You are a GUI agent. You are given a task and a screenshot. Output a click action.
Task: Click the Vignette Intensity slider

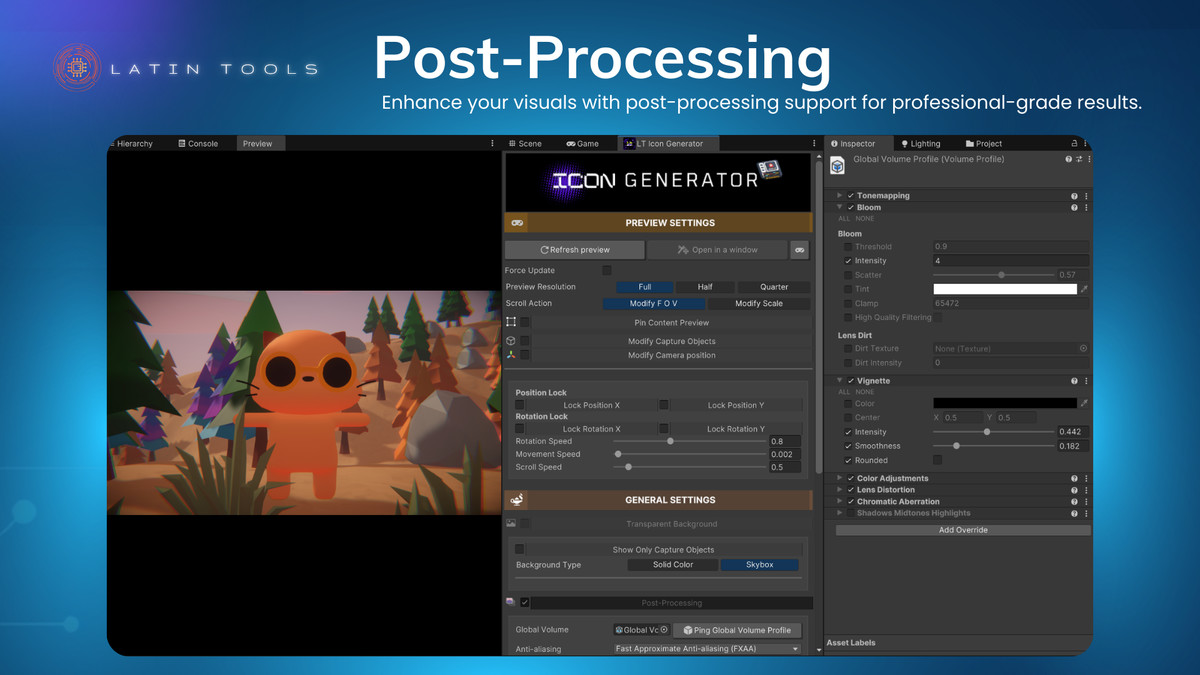pyautogui.click(x=992, y=432)
